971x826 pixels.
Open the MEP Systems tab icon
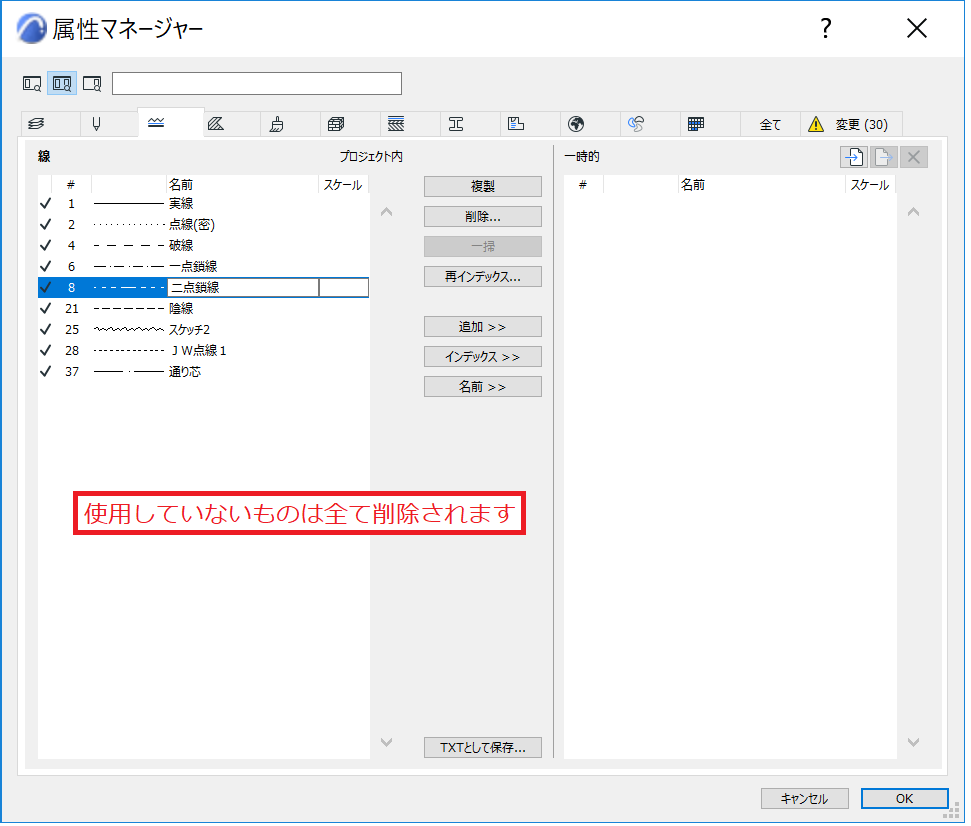point(636,124)
